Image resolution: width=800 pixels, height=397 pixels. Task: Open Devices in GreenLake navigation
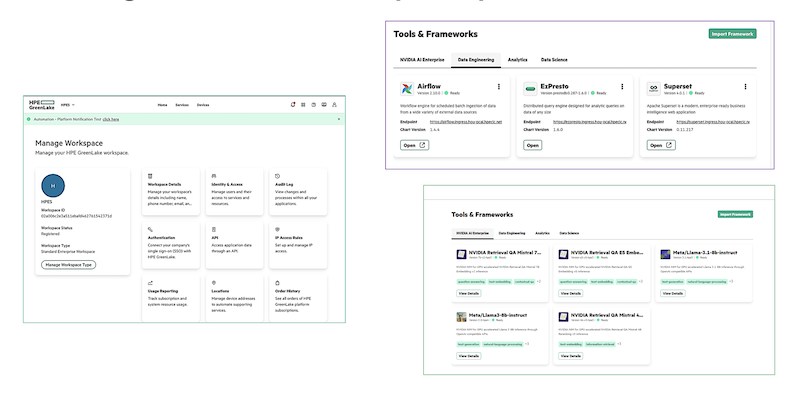point(203,105)
